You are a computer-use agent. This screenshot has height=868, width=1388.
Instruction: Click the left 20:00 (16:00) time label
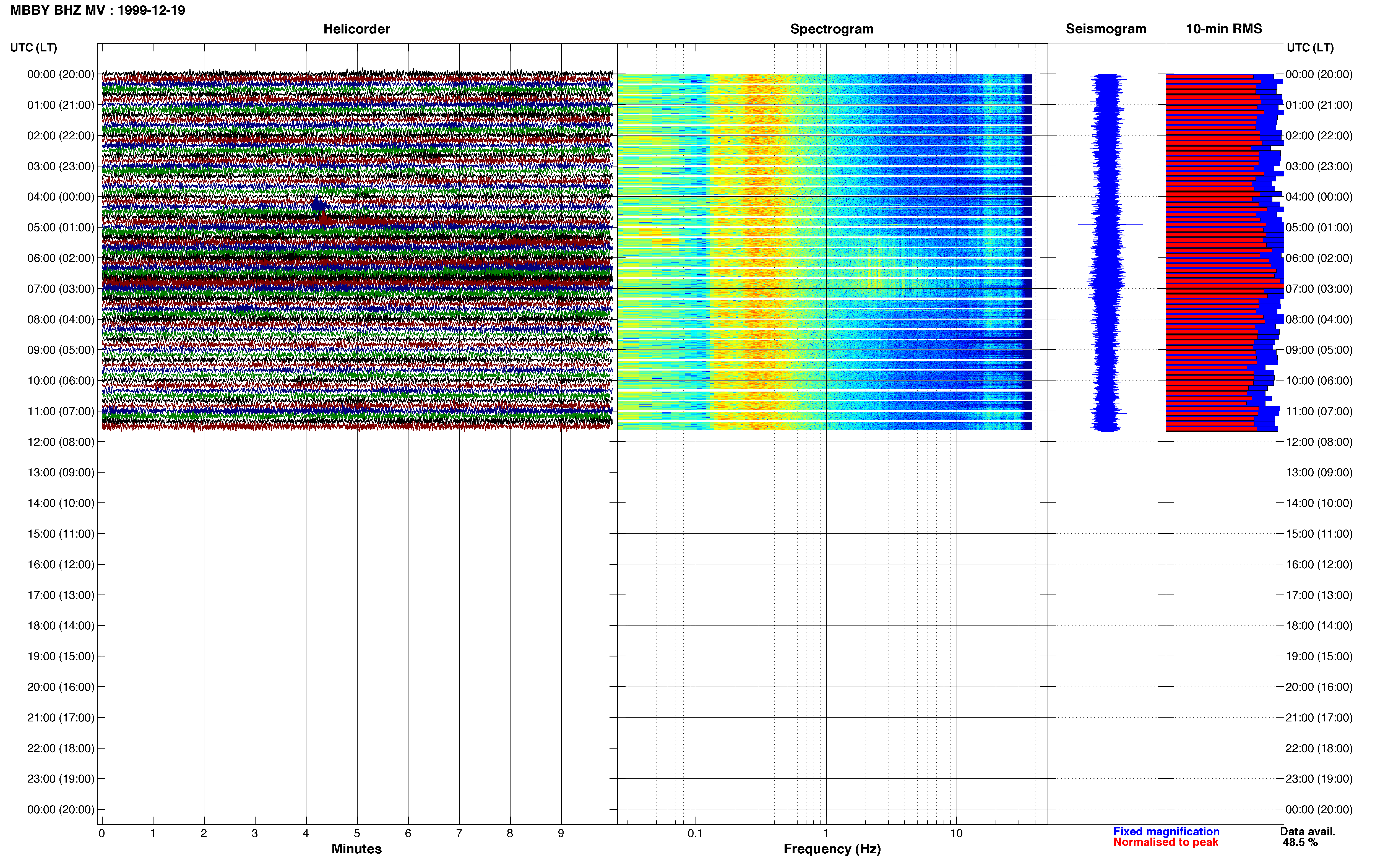(61, 687)
